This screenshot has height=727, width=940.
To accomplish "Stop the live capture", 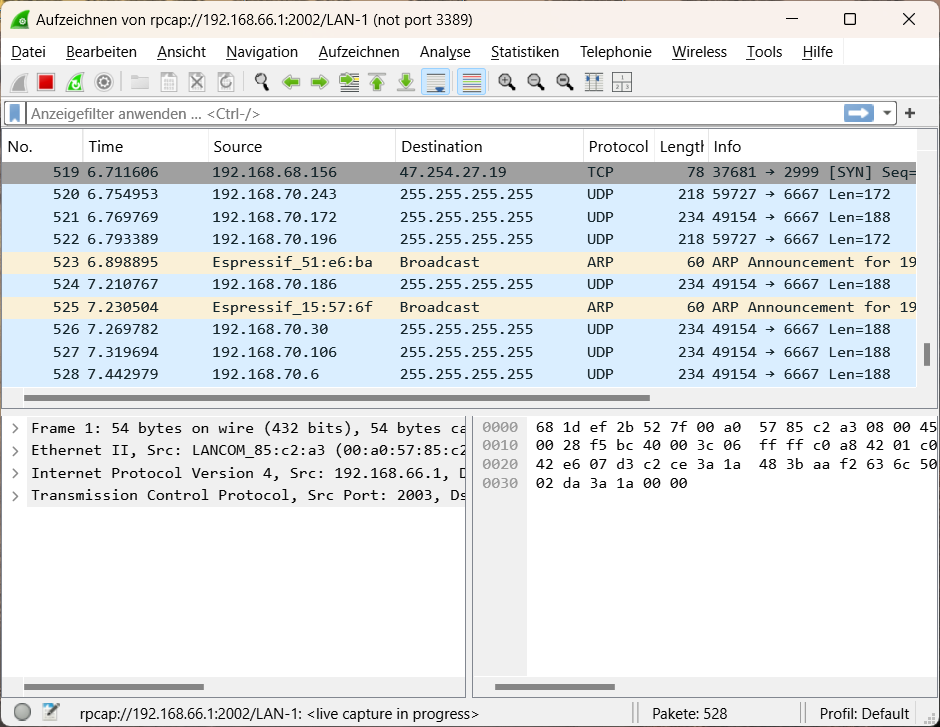I will click(44, 81).
